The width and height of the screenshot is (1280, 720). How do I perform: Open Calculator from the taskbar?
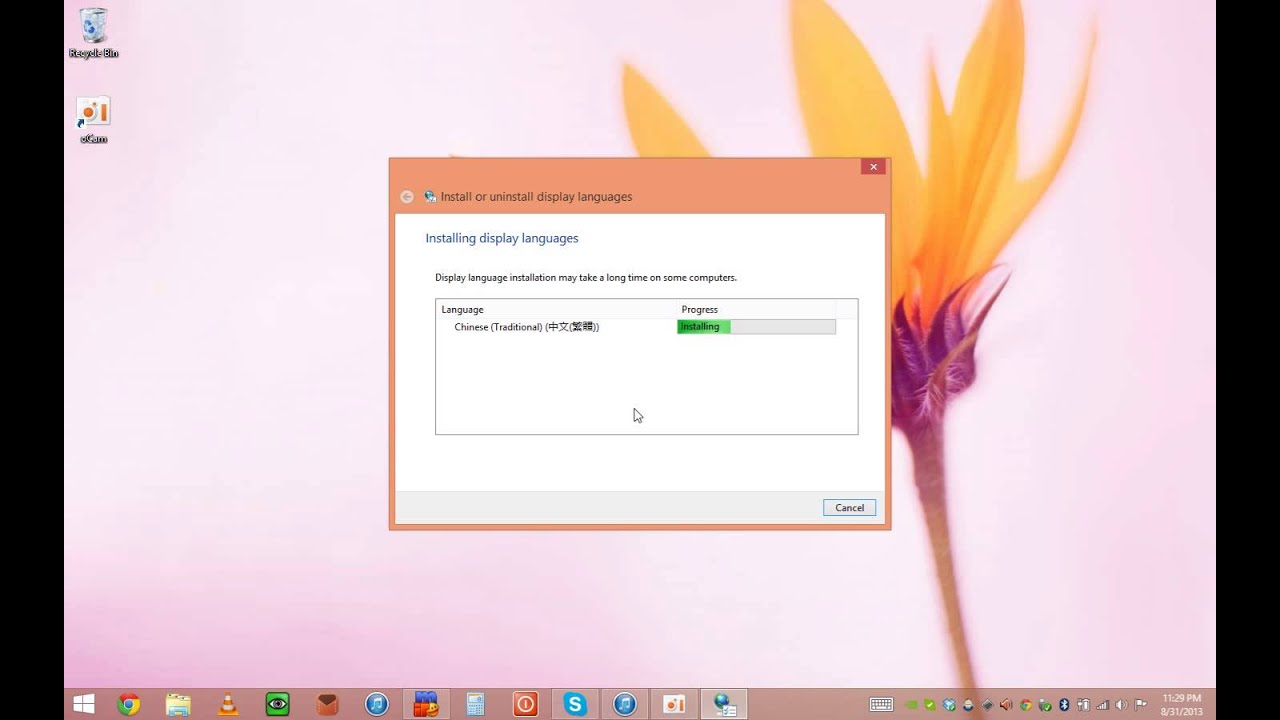[476, 704]
